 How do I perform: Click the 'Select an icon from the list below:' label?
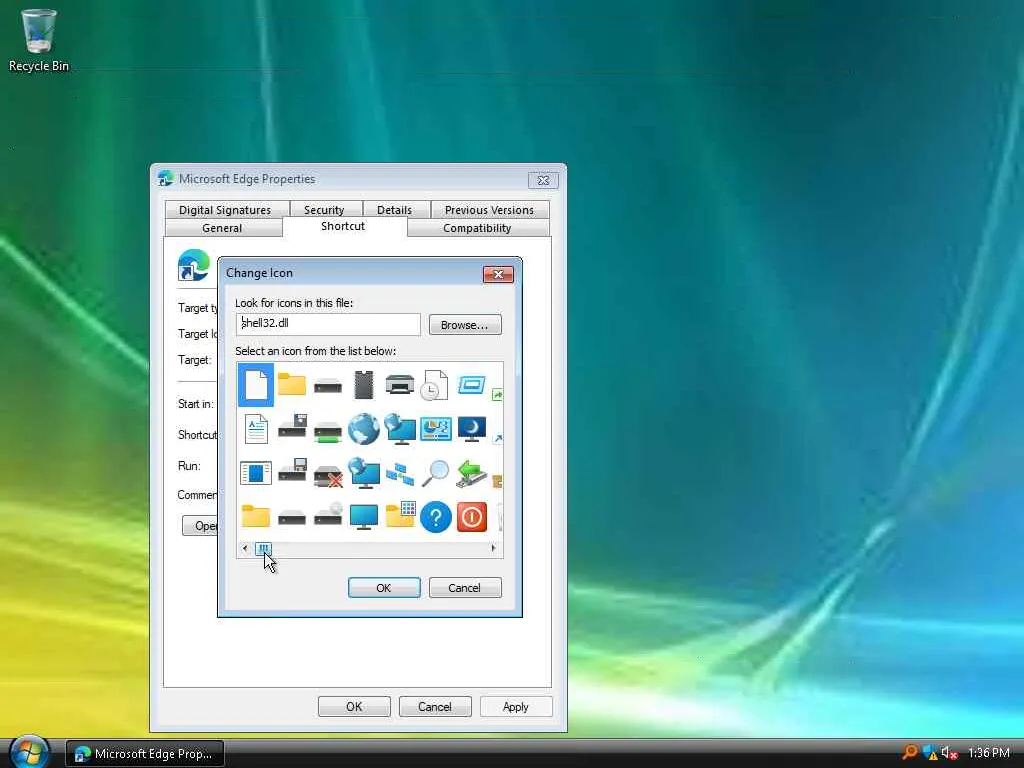[x=315, y=351]
